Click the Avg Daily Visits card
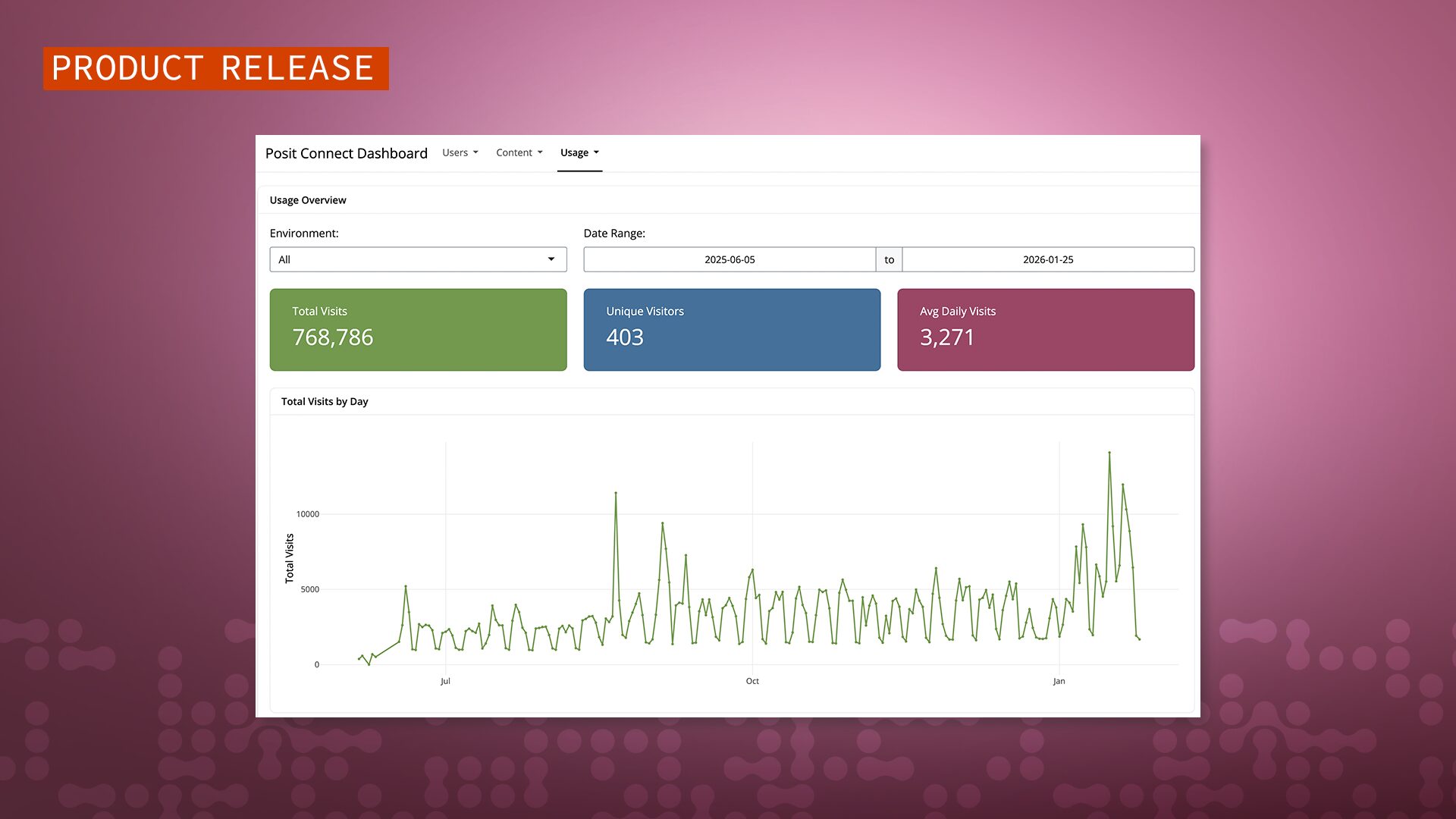 [1045, 329]
